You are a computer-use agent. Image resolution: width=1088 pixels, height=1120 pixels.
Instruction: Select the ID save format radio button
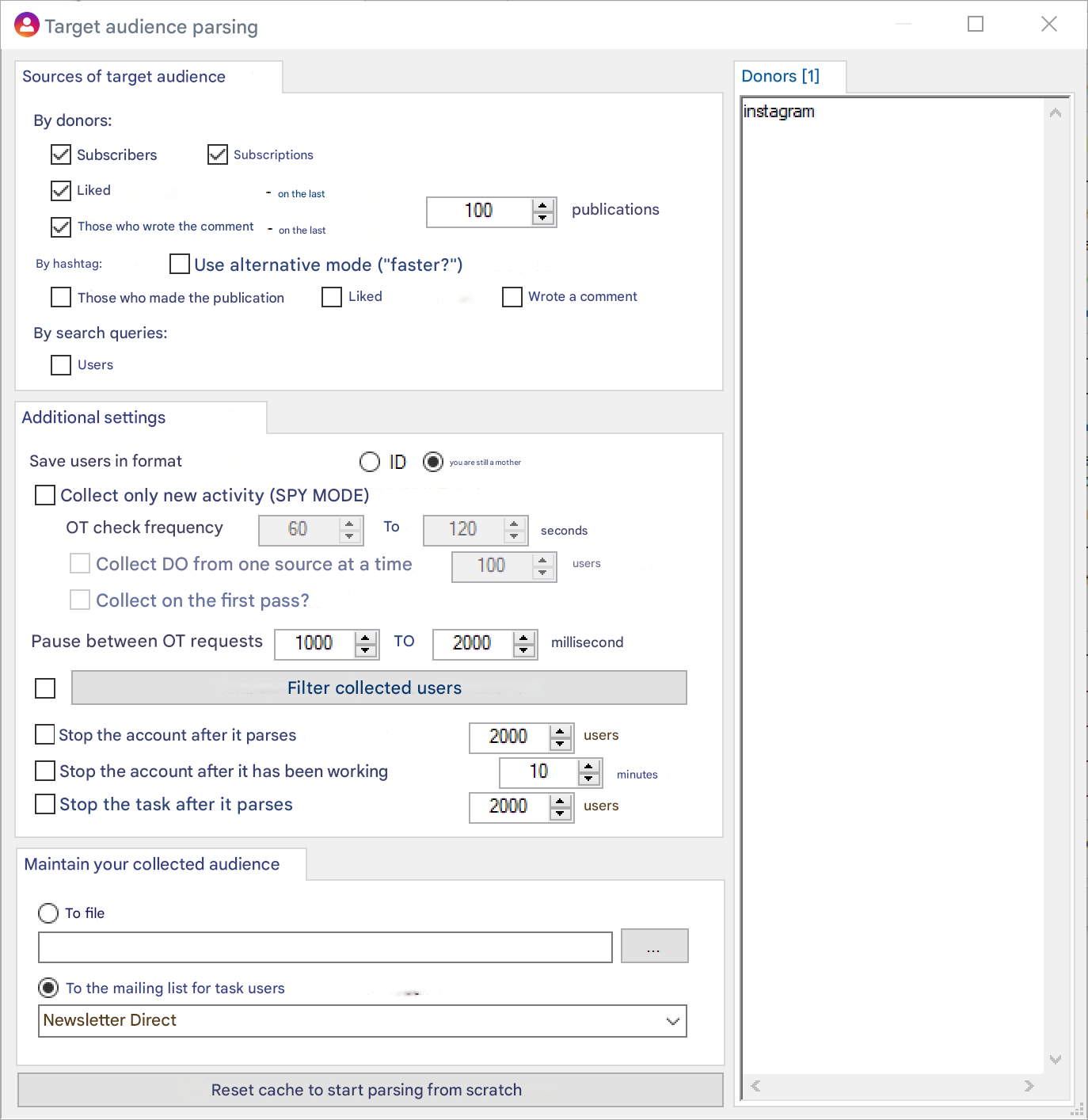pos(370,462)
